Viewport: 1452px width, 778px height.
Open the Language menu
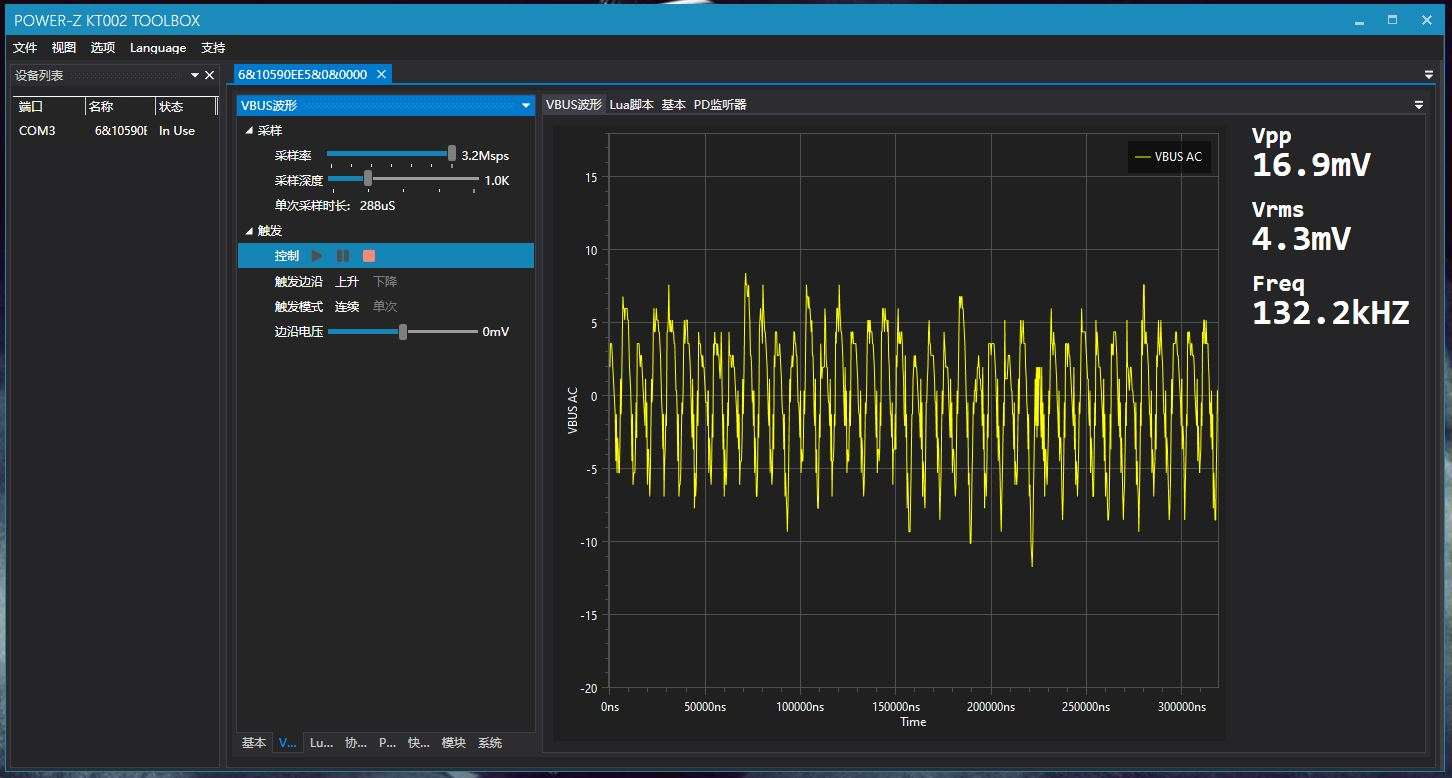pos(158,47)
